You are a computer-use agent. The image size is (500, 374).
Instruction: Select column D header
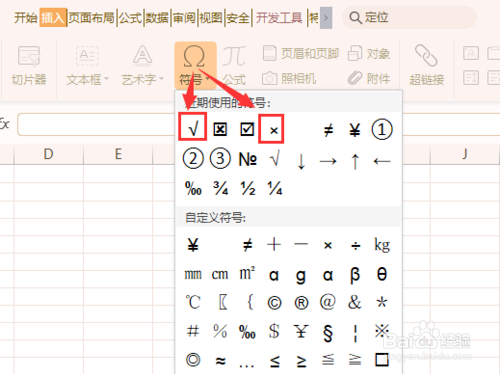point(49,154)
